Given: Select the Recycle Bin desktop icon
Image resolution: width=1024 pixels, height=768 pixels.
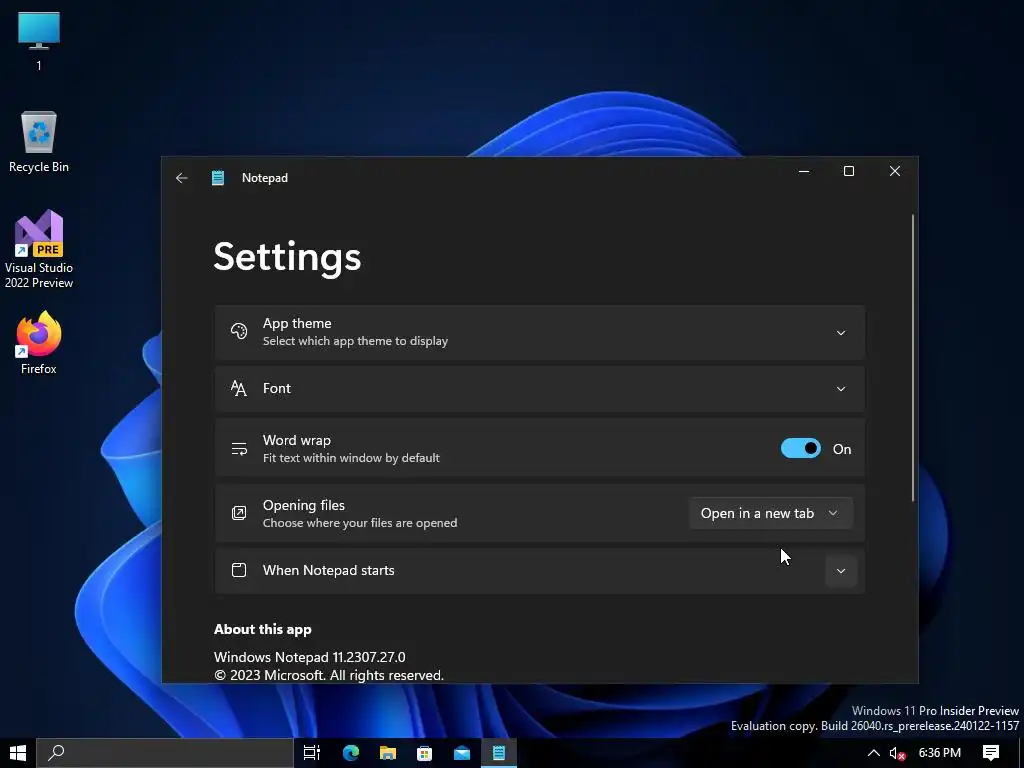Looking at the screenshot, I should [39, 142].
